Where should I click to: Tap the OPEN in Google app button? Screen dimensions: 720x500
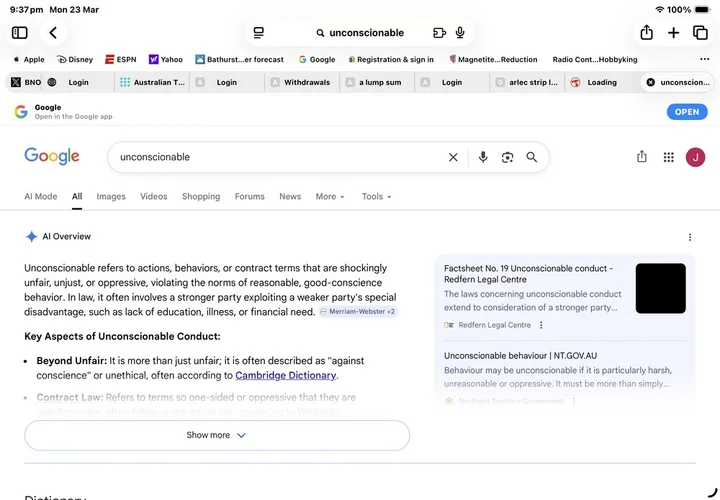(x=687, y=112)
